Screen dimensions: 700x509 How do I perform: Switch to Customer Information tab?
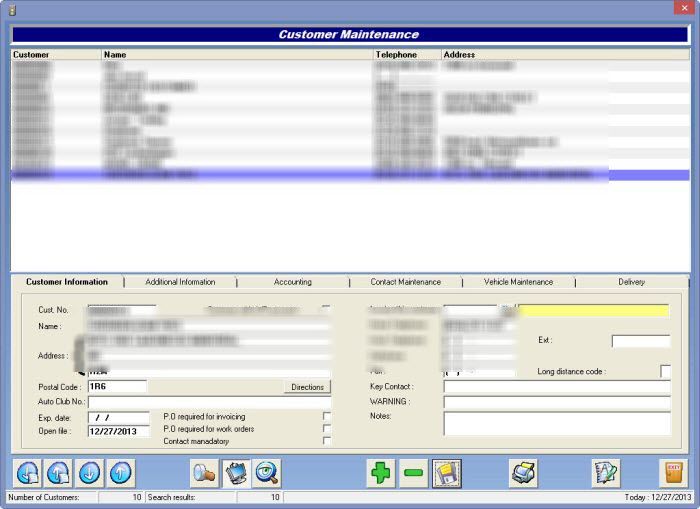click(67, 282)
